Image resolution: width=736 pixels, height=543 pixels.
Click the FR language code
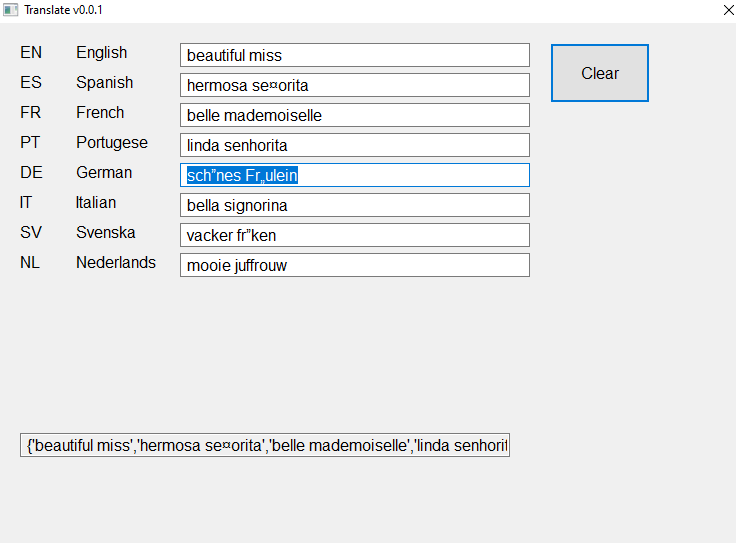[31, 113]
